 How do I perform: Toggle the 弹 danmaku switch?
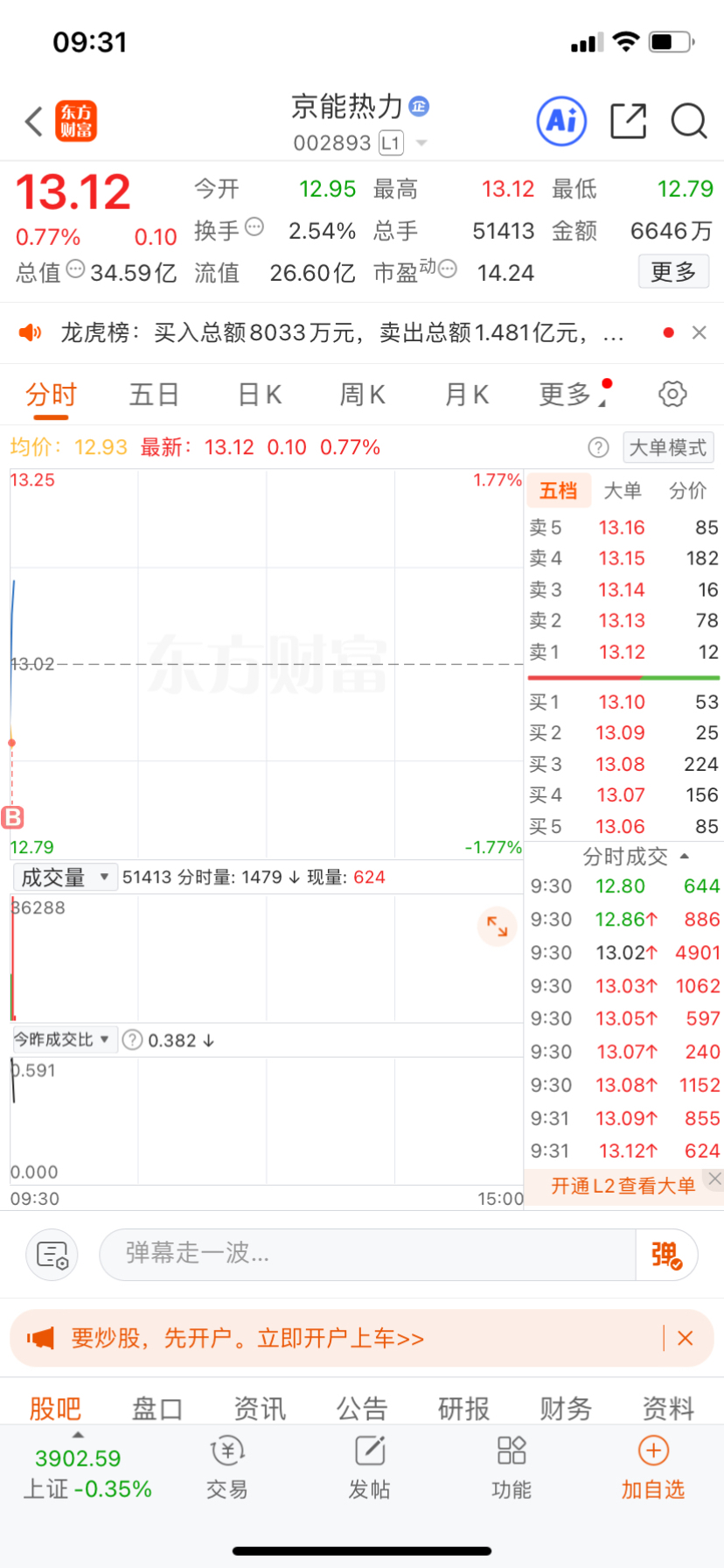(666, 1255)
